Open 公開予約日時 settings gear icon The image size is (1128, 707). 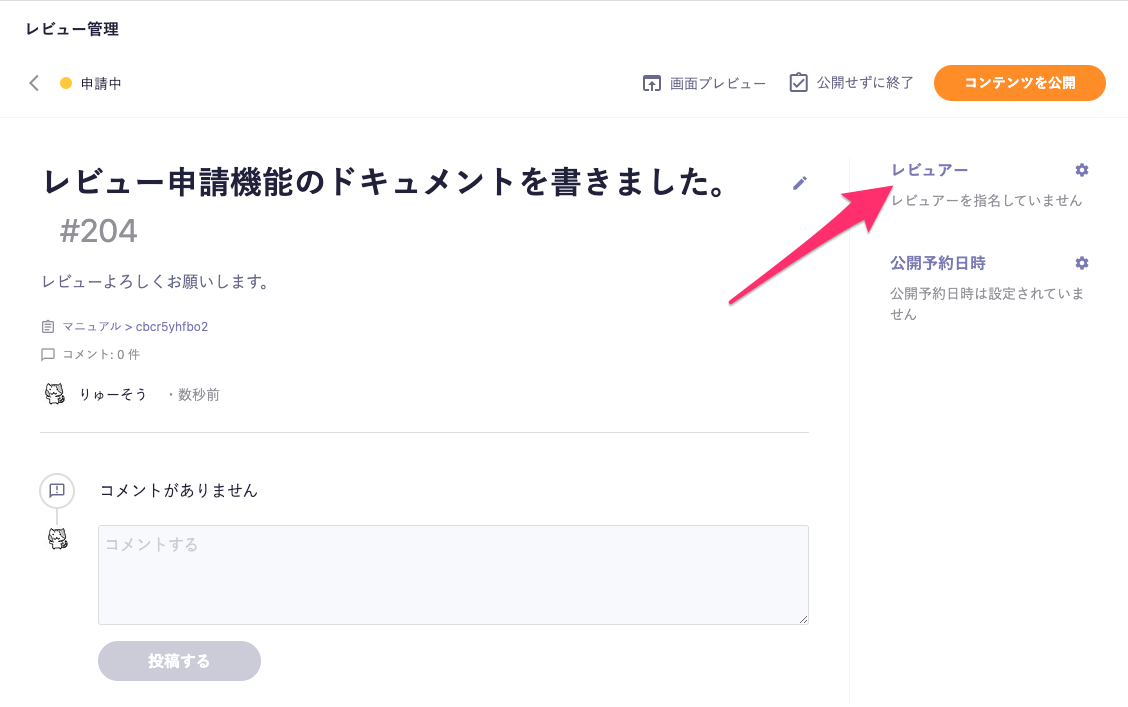coord(1081,263)
